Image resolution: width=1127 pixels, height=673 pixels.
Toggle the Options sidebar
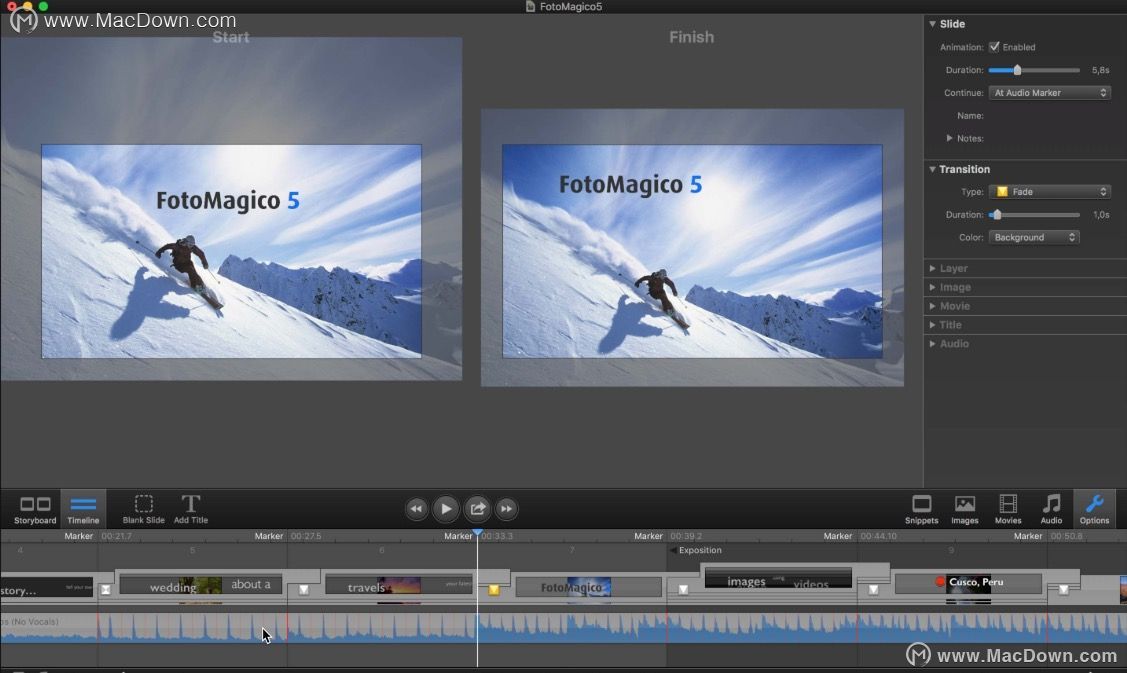(x=1094, y=509)
